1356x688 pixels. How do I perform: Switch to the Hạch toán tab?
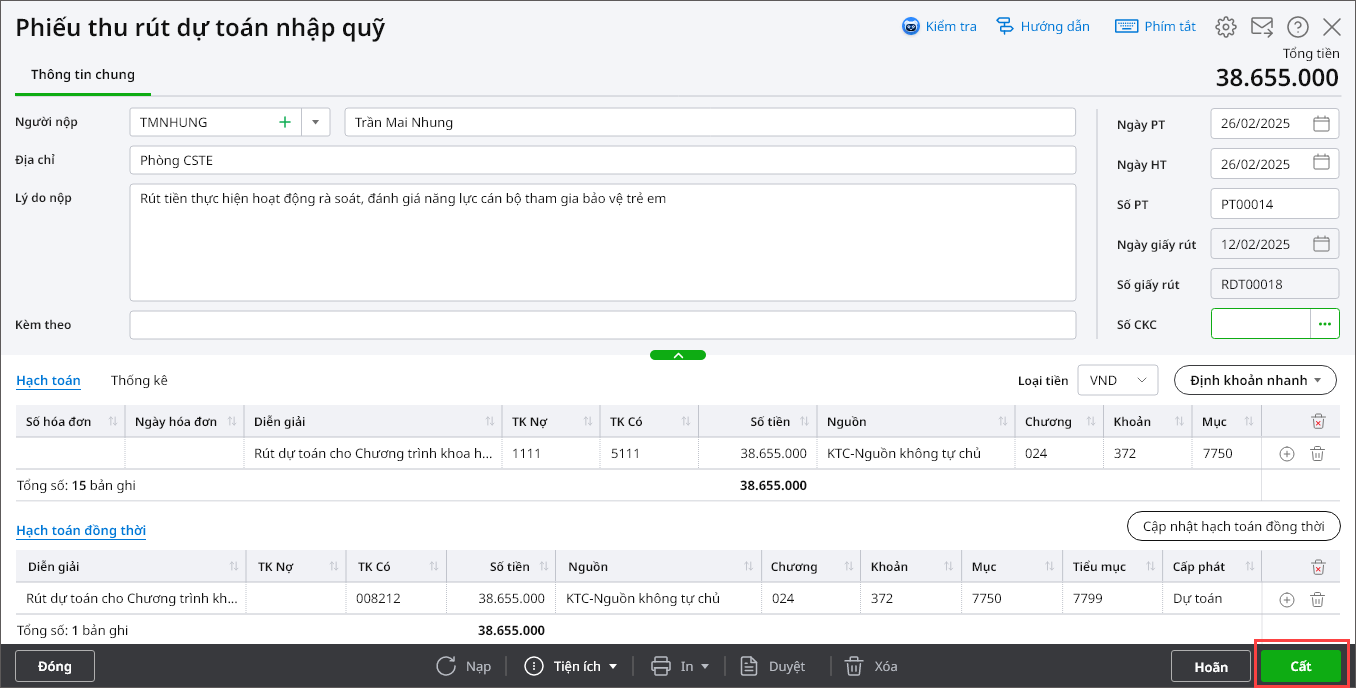point(48,380)
